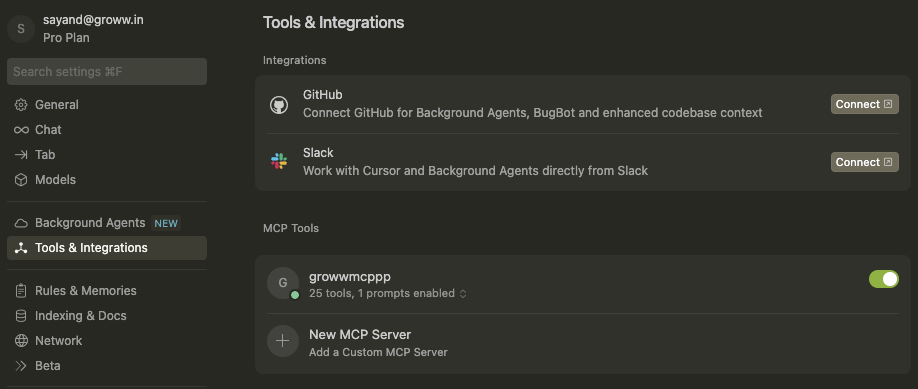Click the Indexing & Docs database icon
This screenshot has width=918, height=389.
tap(21, 316)
